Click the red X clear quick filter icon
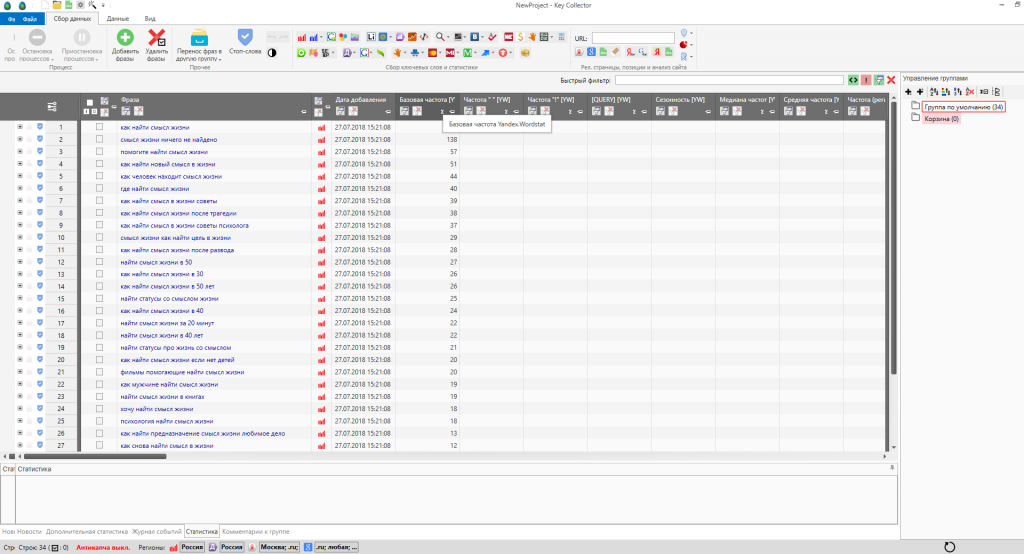The height and width of the screenshot is (554, 1024). tap(890, 80)
